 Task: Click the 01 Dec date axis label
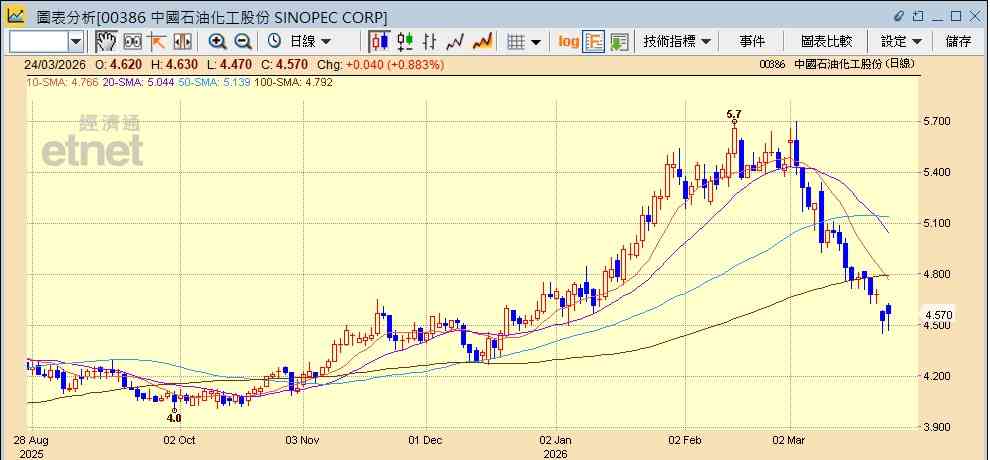(426, 440)
